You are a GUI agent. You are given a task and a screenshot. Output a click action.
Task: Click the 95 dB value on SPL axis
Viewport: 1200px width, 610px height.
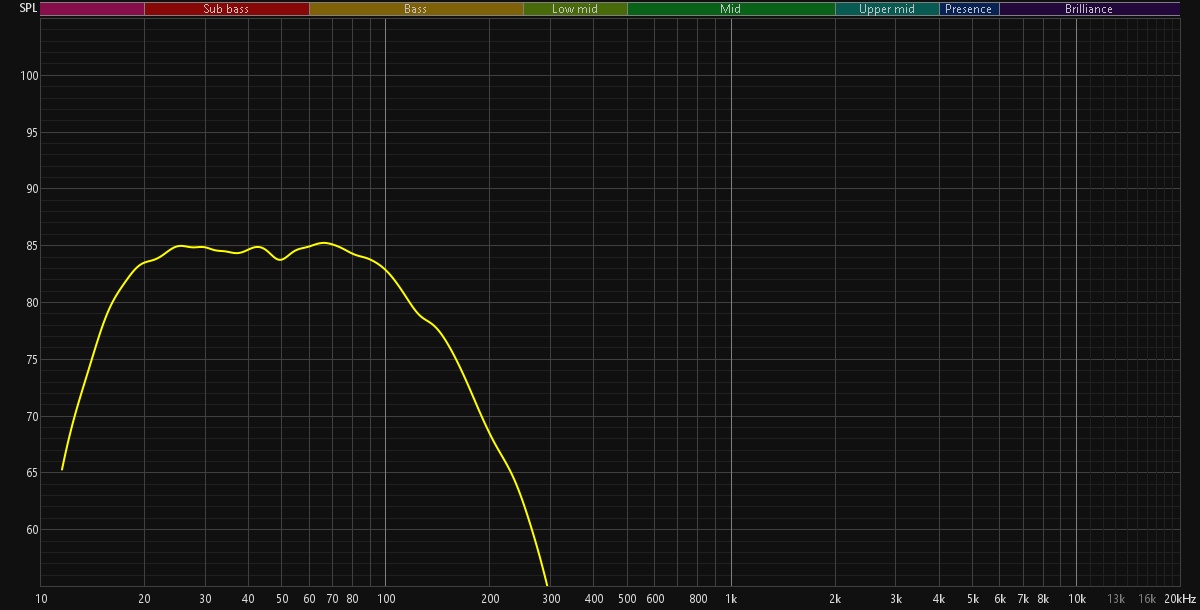31,132
